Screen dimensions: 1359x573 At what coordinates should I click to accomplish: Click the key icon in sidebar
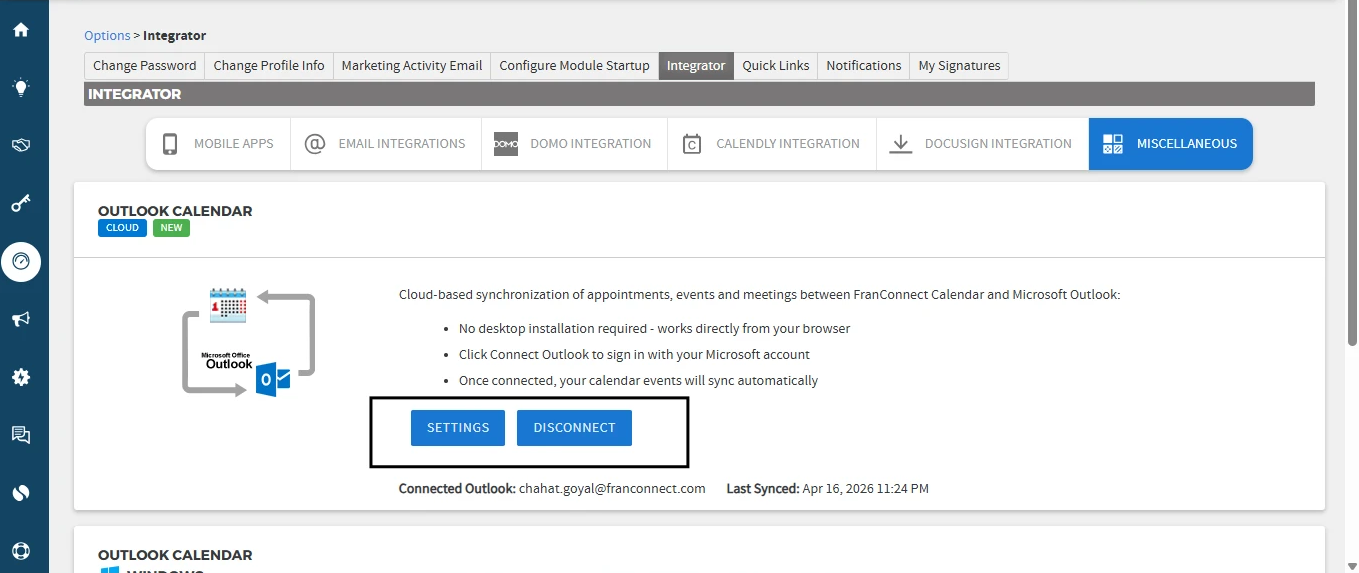click(21, 204)
